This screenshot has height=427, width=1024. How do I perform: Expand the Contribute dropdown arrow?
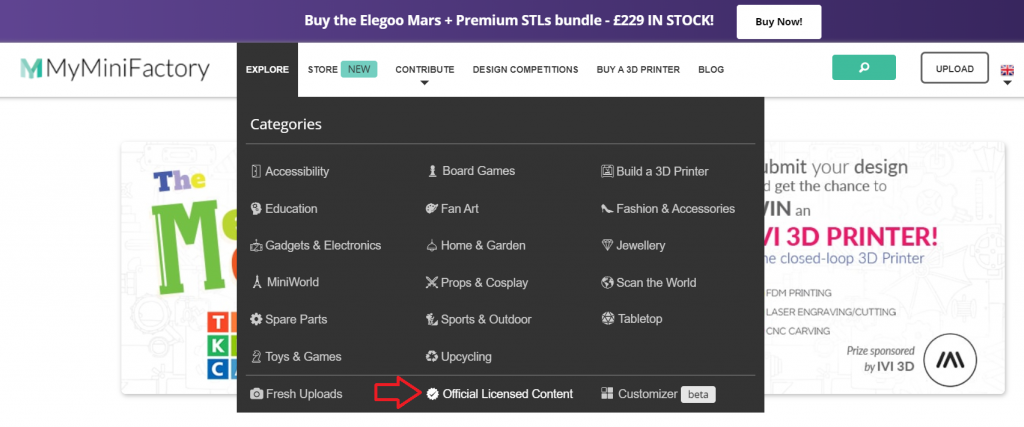(x=424, y=83)
